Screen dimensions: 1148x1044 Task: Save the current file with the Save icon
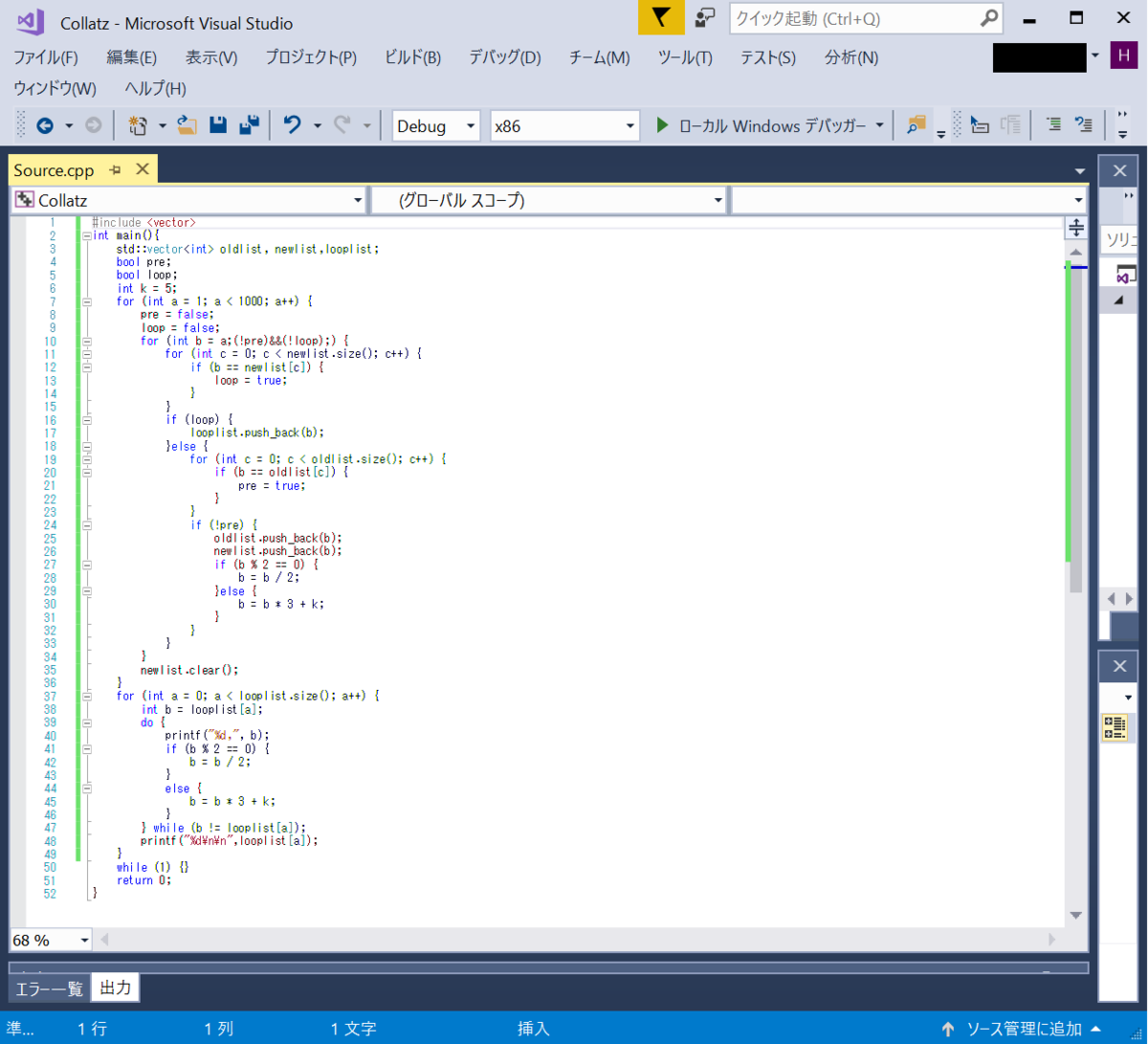(218, 125)
